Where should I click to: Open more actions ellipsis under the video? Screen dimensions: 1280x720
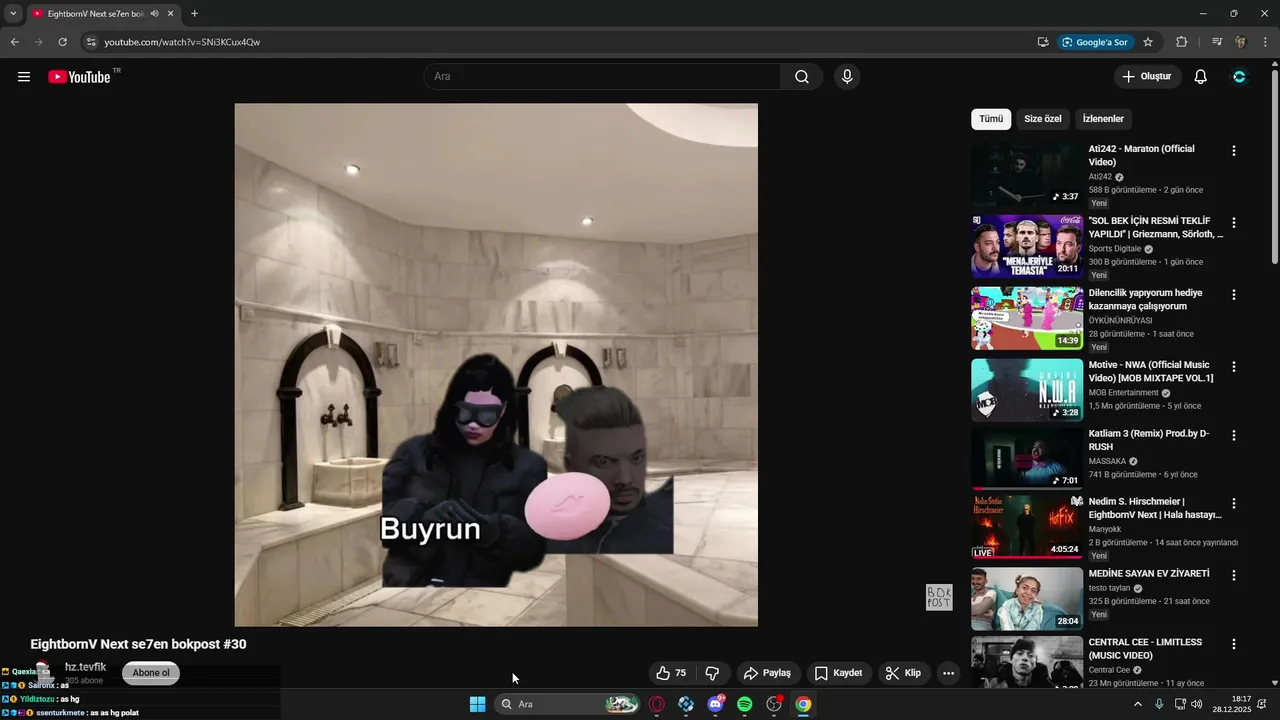click(x=948, y=673)
